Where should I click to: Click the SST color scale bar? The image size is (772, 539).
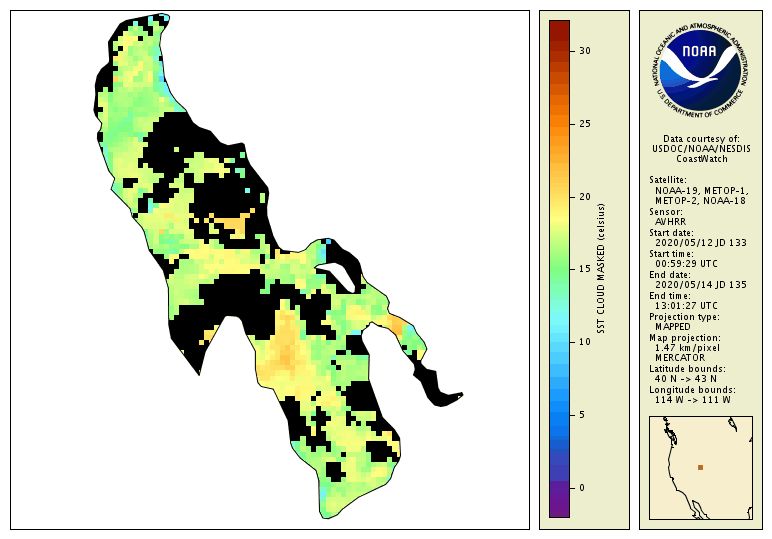pos(559,269)
